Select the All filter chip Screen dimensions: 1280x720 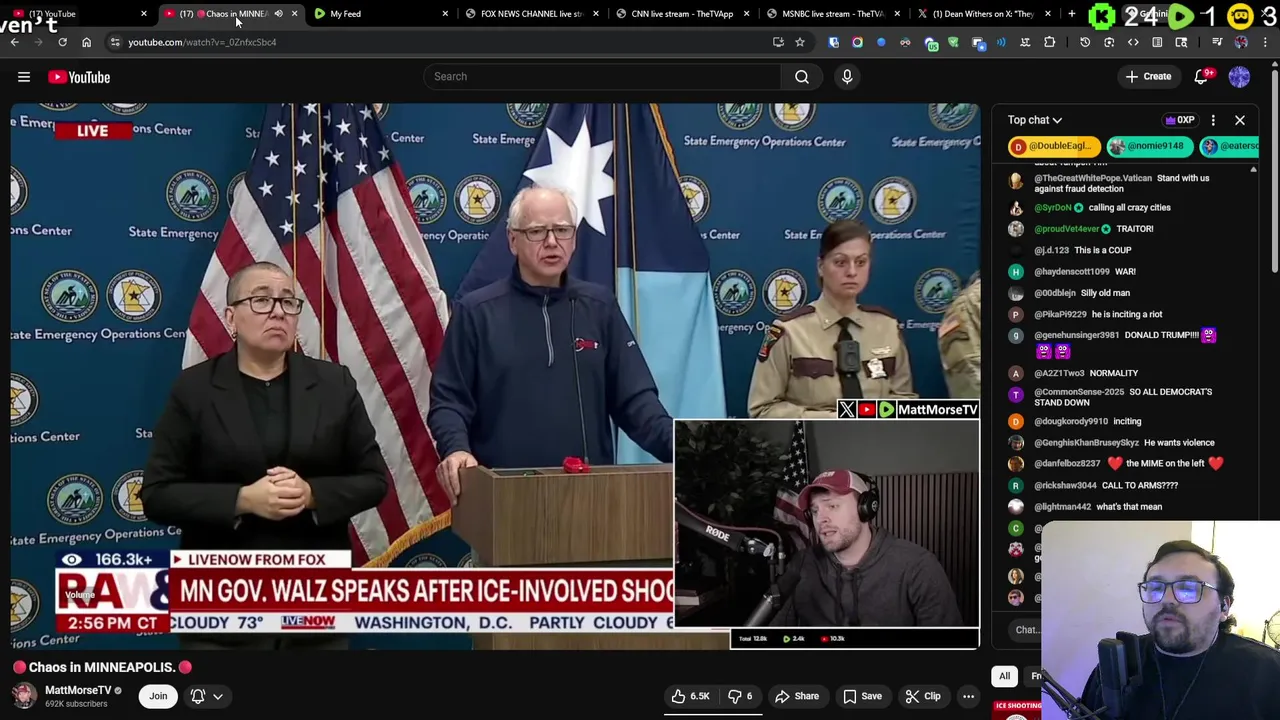(1005, 676)
